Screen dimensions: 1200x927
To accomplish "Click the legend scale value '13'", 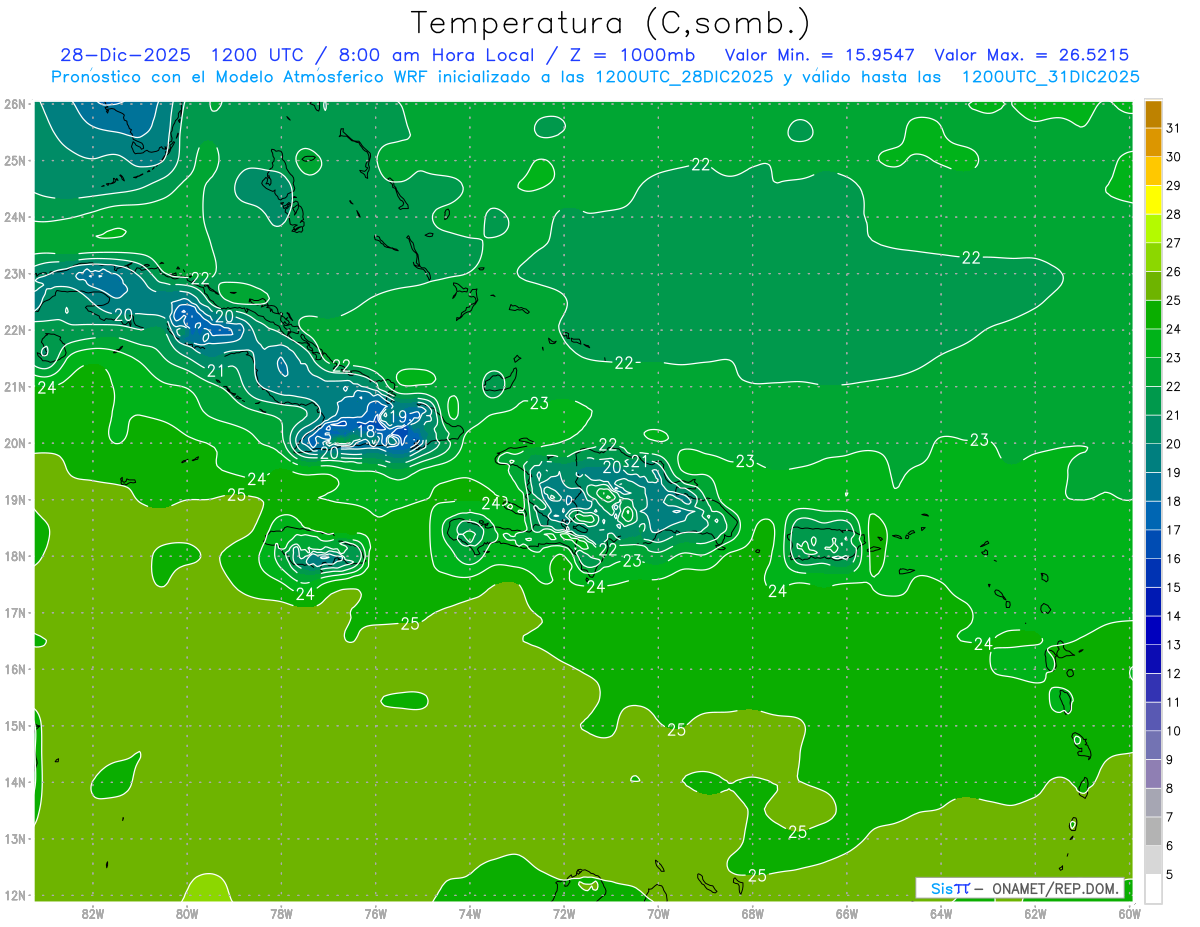I will click(1173, 645).
